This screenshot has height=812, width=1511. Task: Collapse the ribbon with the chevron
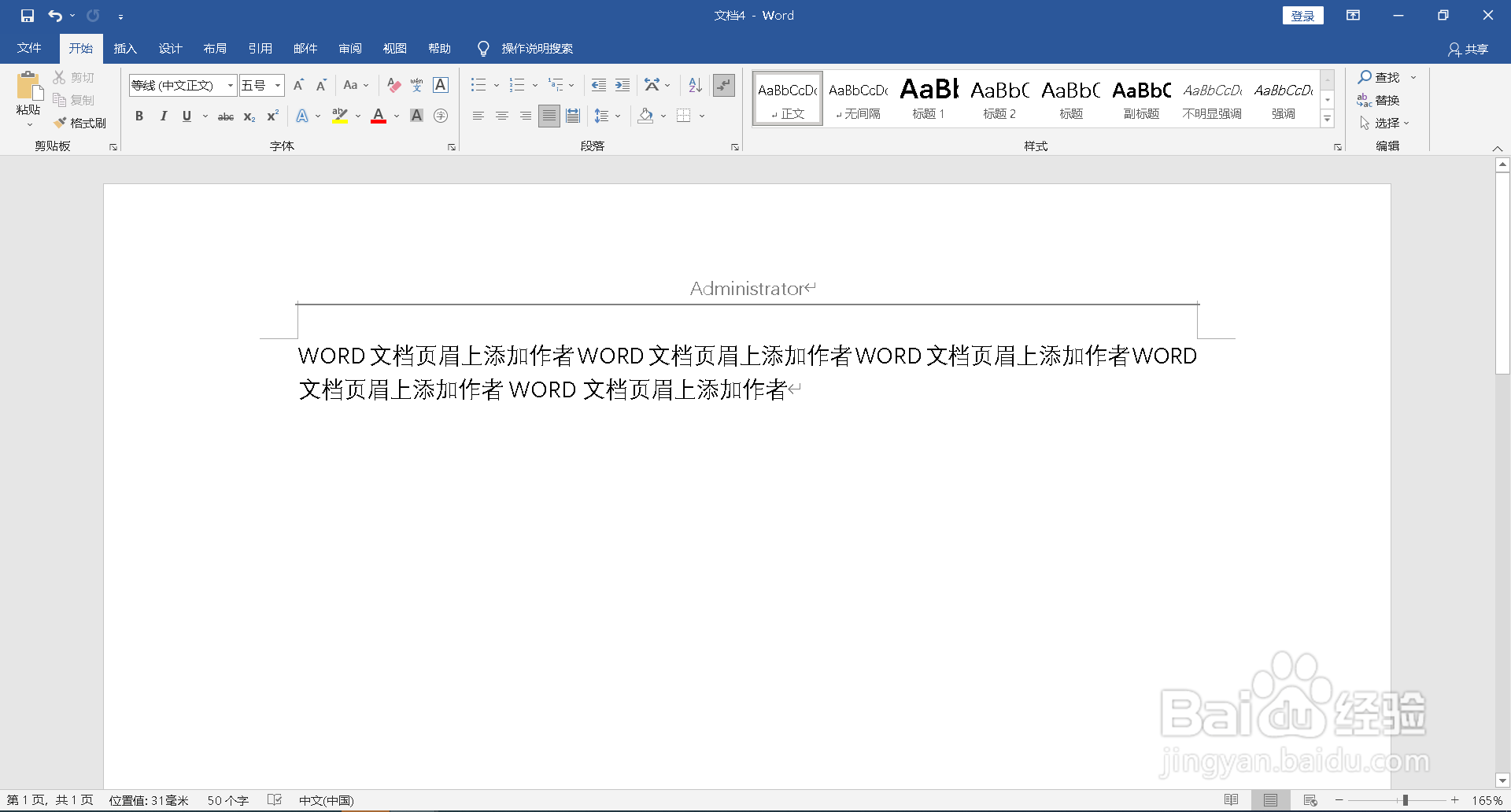(x=1498, y=149)
